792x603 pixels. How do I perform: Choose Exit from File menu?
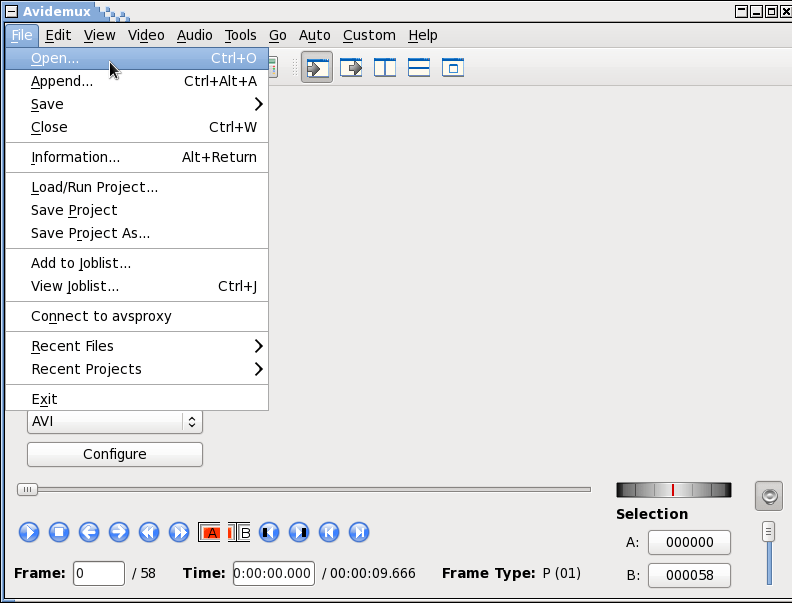coord(137,399)
